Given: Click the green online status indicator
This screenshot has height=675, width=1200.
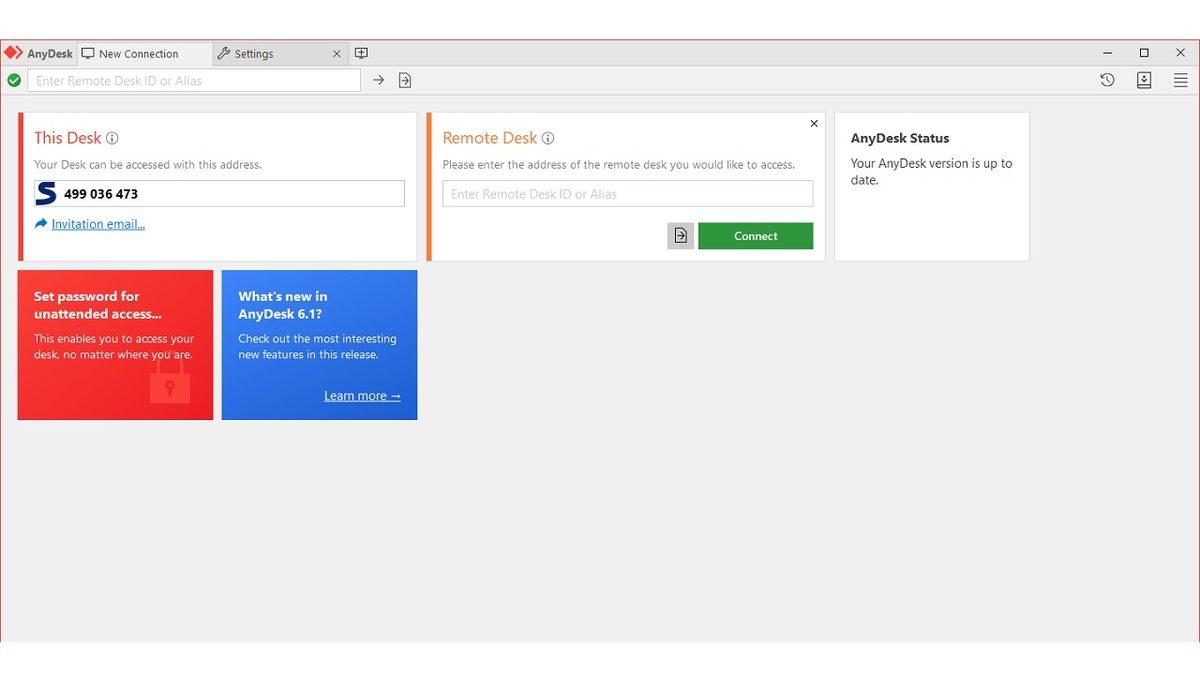Looking at the screenshot, I should click(x=13, y=80).
